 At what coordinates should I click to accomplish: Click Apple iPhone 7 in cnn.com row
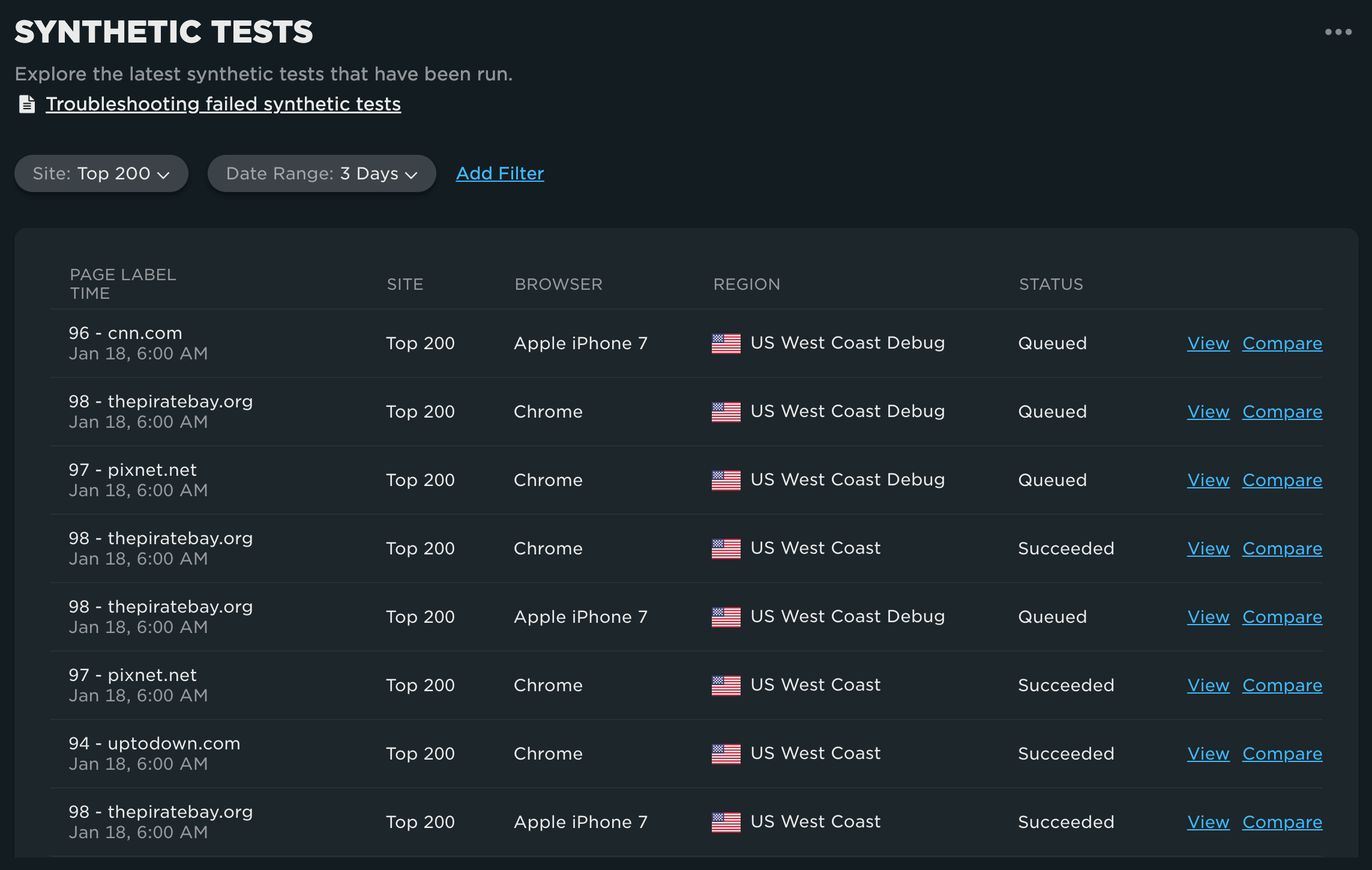580,343
